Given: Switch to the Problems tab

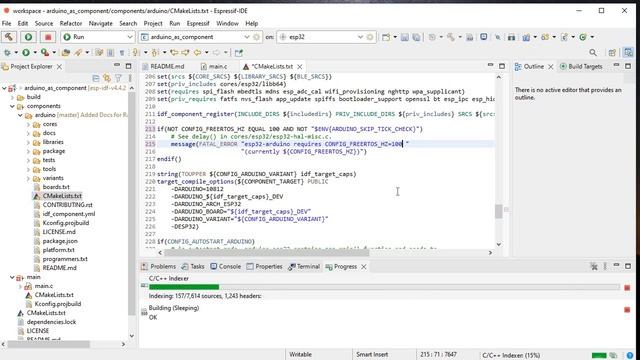Looking at the screenshot, I should [x=158, y=267].
